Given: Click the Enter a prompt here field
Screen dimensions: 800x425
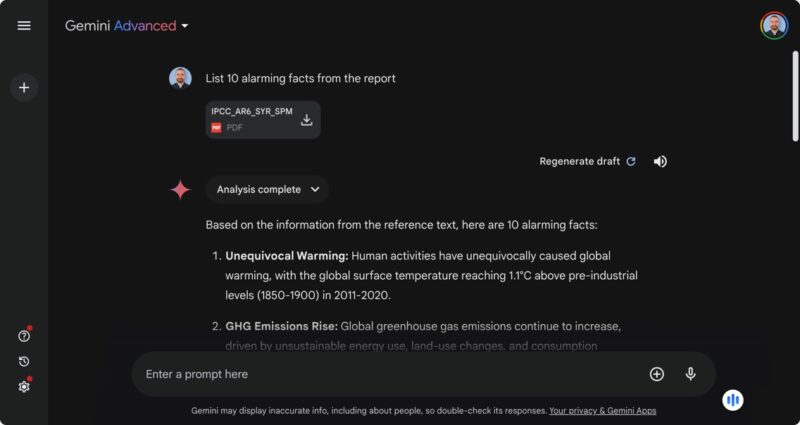Looking at the screenshot, I should (x=380, y=374).
